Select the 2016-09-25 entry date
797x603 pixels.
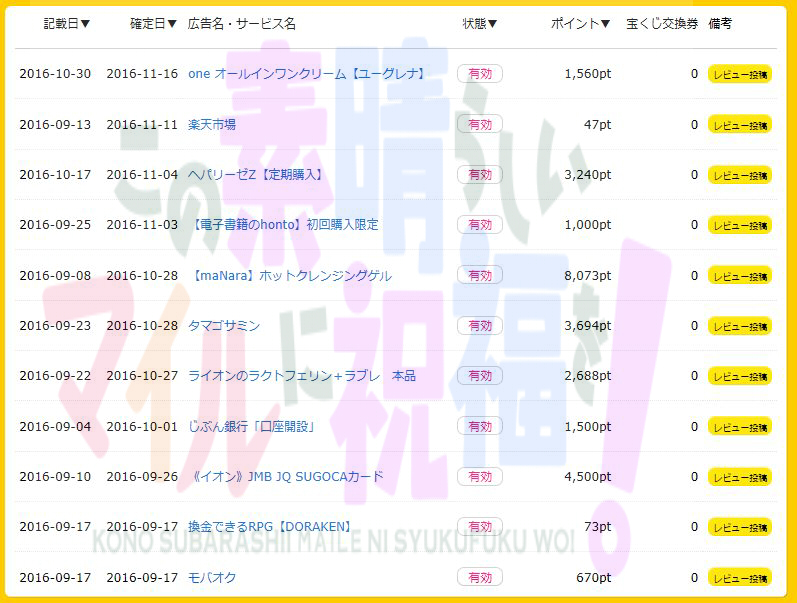pyautogui.click(x=55, y=225)
